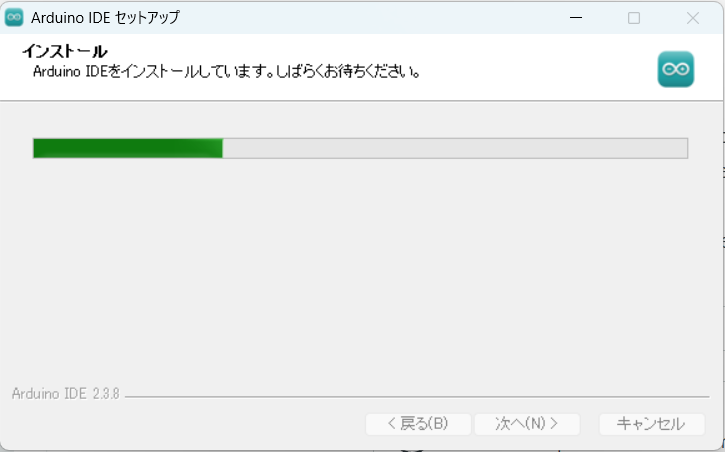Image resolution: width=725 pixels, height=452 pixels.
Task: Click the しばらくお待ちください status message
Action: 348,72
